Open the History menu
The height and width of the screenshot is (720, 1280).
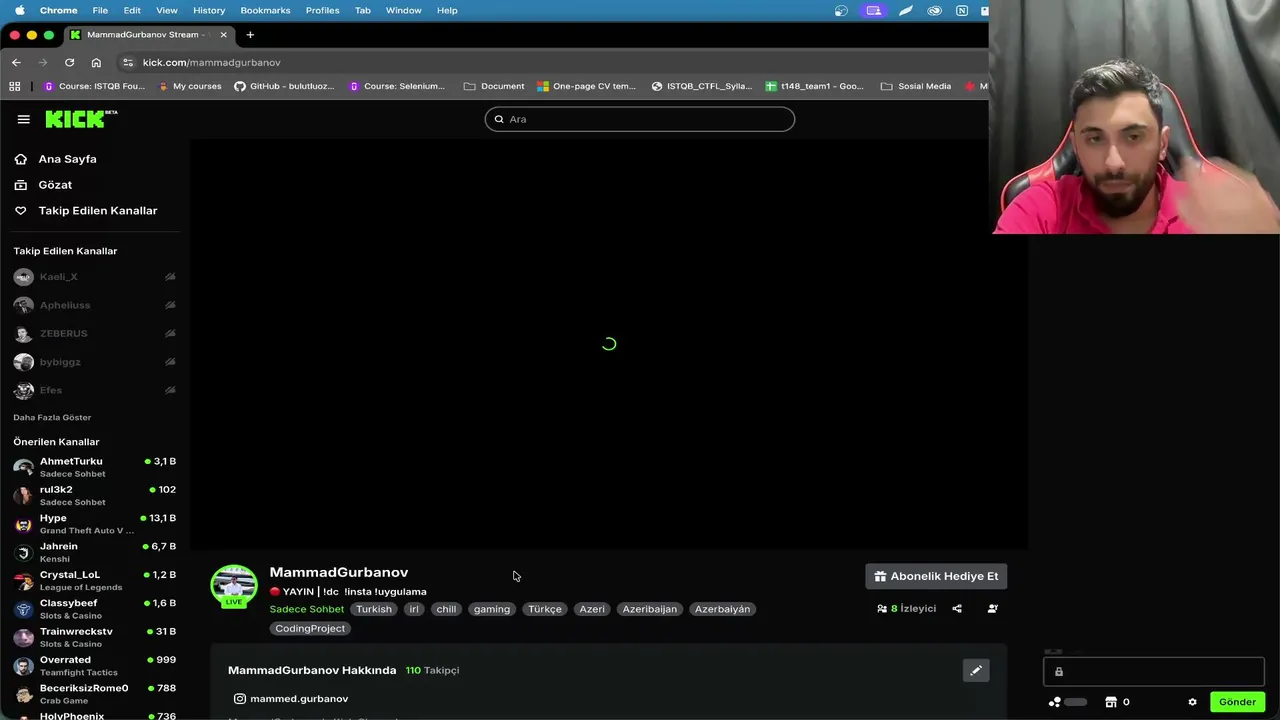point(209,10)
